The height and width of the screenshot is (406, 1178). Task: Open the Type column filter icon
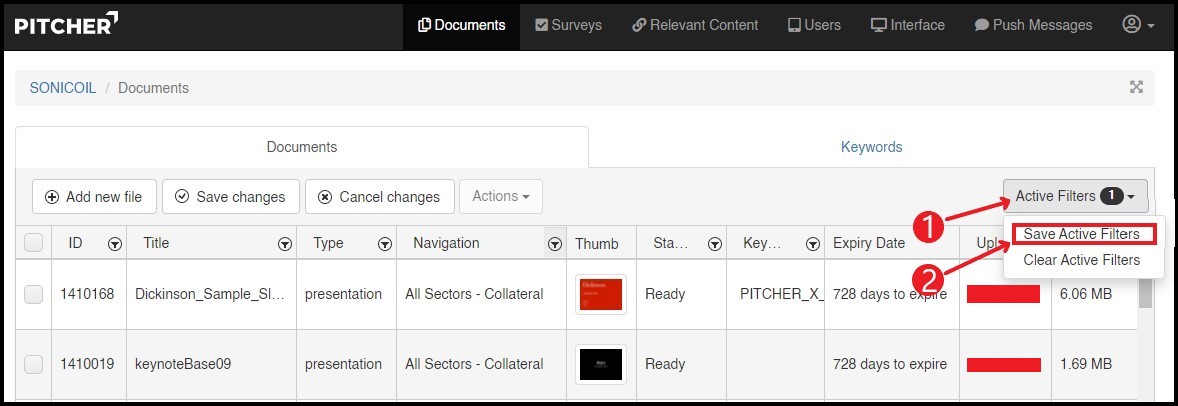384,243
